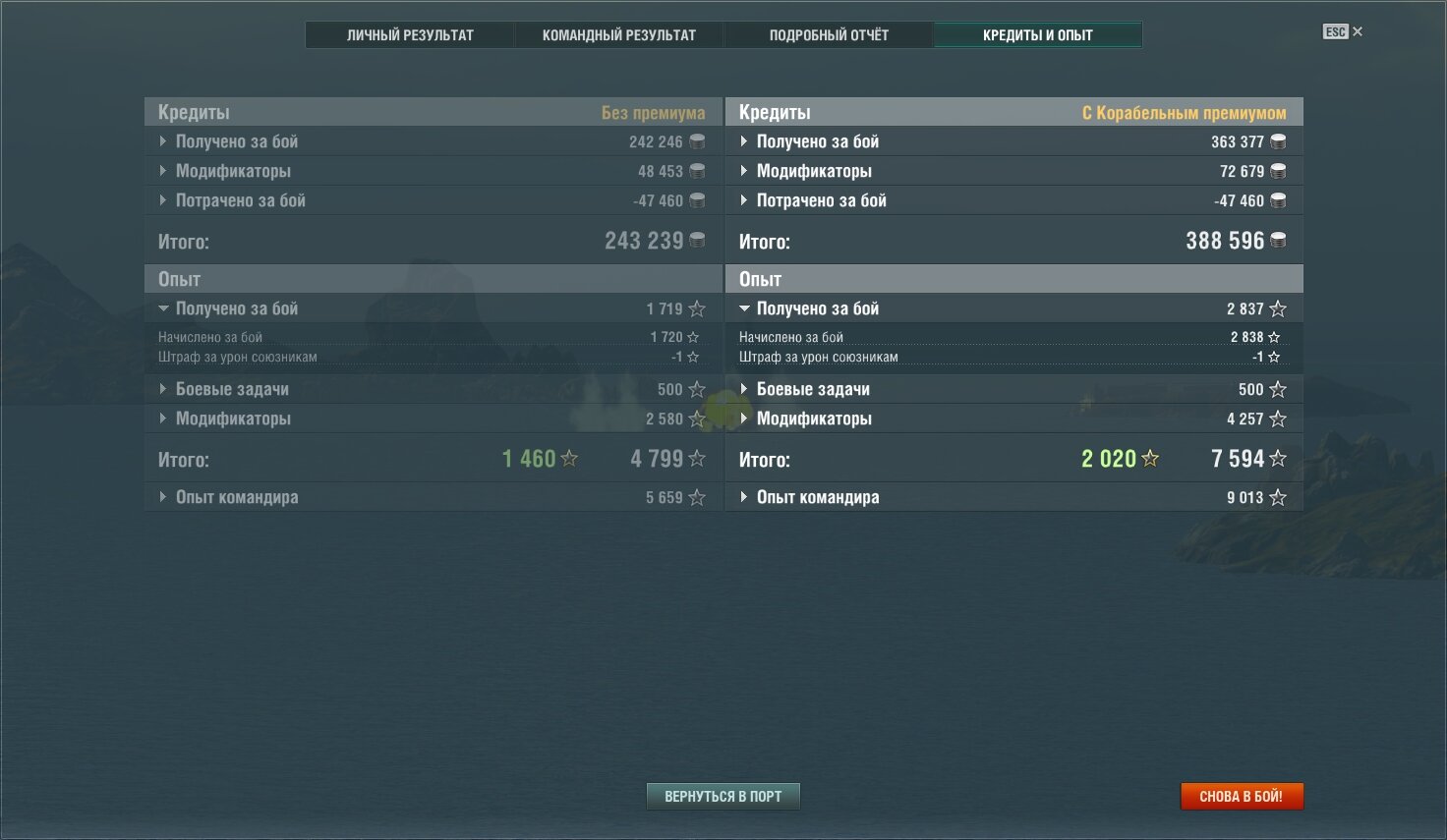
Task: Open the 'Командный результат' tab
Action: click(619, 34)
